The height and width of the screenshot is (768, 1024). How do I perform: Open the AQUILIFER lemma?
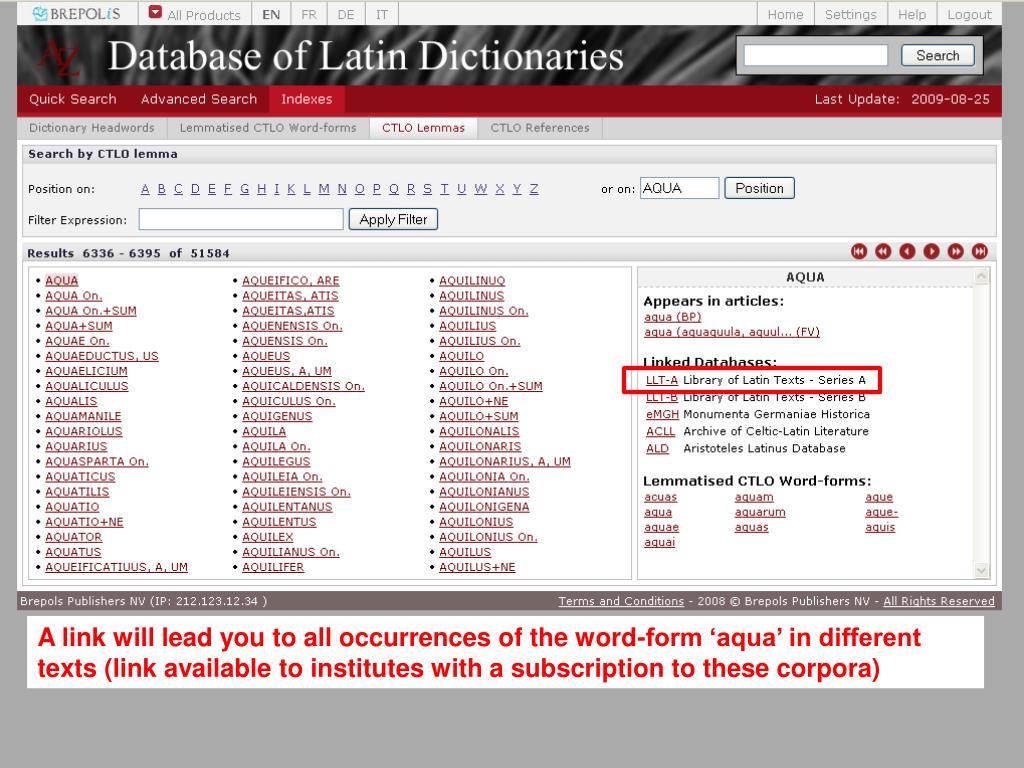[x=273, y=567]
